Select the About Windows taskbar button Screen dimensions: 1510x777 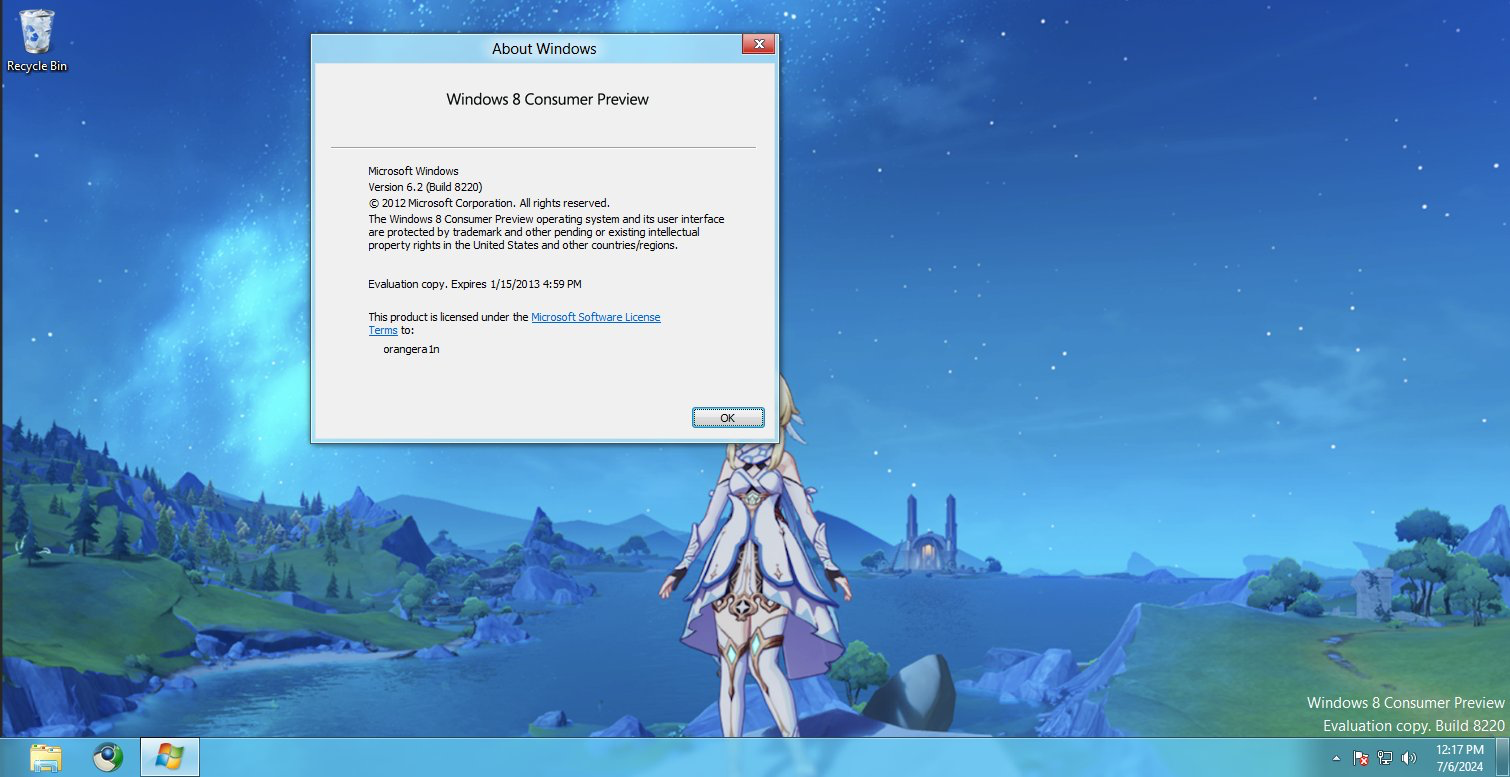(x=169, y=757)
